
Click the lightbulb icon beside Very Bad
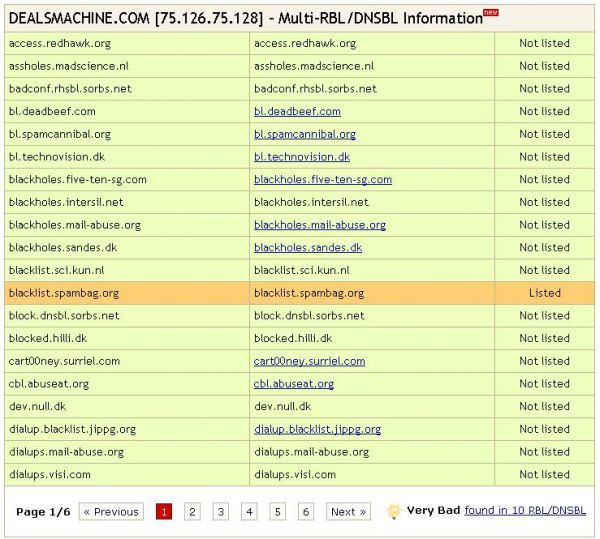pos(394,511)
